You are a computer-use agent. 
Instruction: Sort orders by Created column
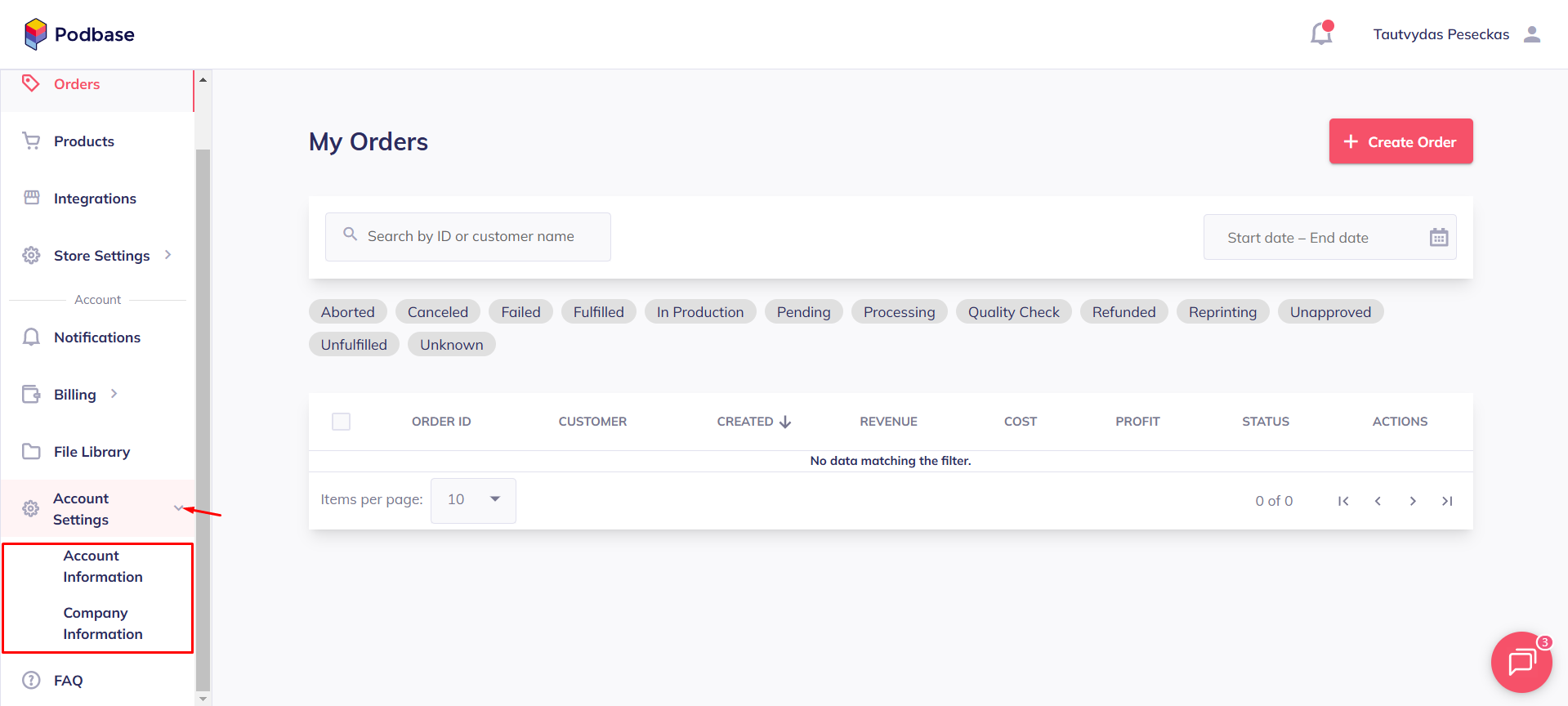753,422
